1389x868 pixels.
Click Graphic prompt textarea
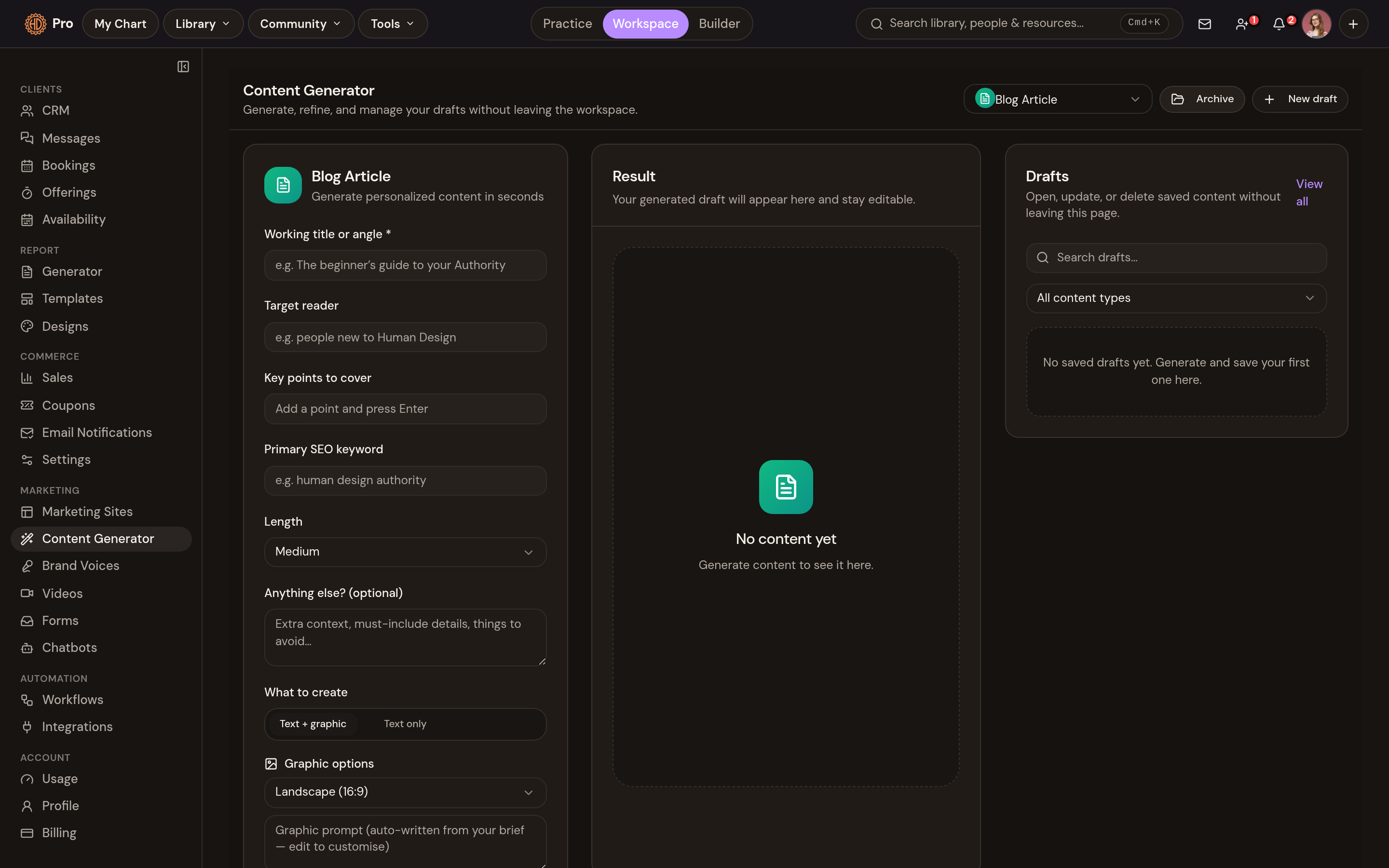[405, 841]
